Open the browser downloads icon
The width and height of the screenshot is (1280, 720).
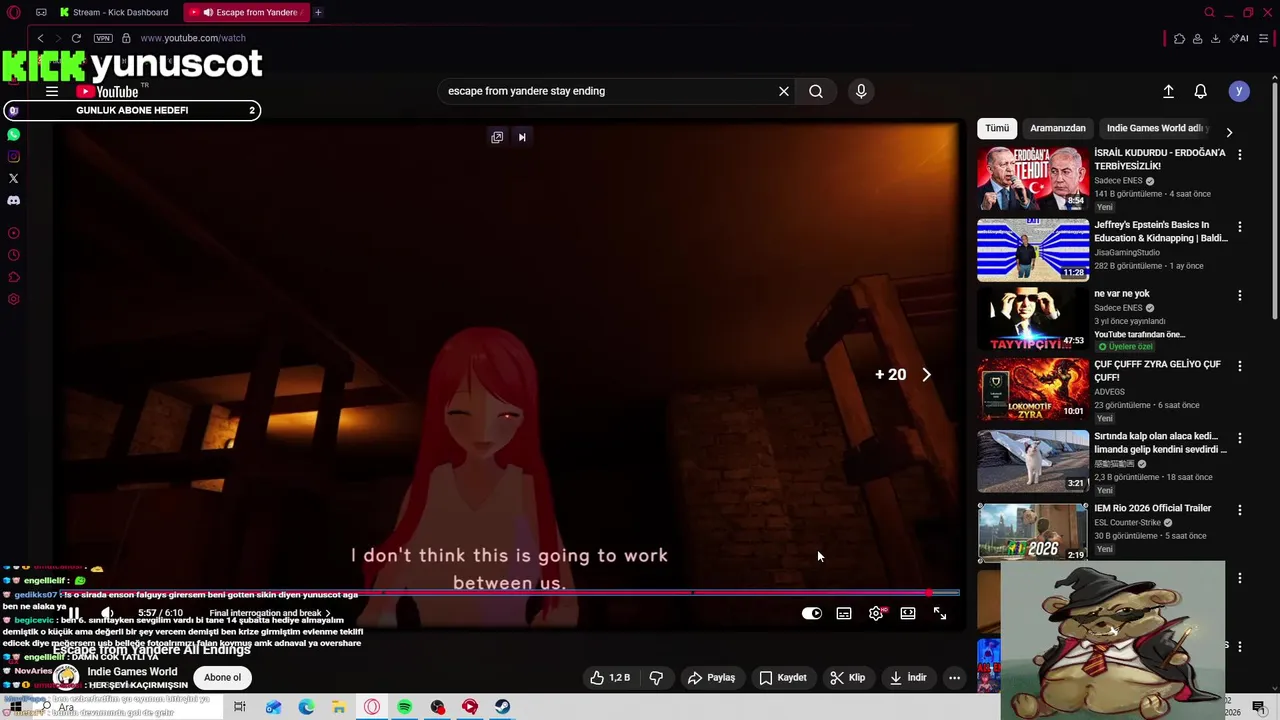(1215, 38)
